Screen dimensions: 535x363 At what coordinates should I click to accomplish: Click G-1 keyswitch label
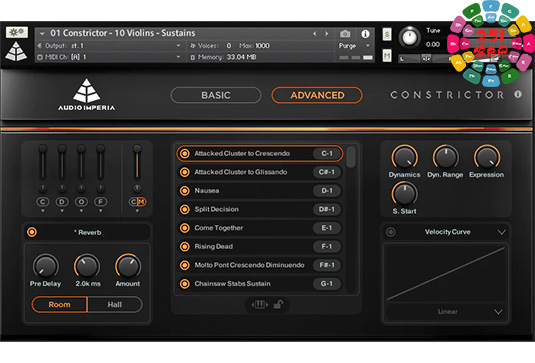point(327,284)
